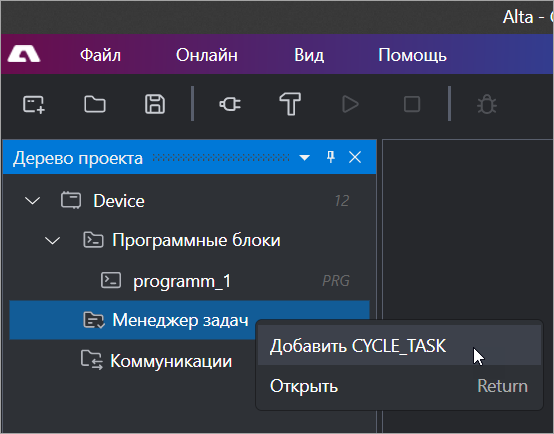The width and height of the screenshot is (554, 434).
Task: Open the Дерево проекта panel dropdown arrow
Action: [x=305, y=157]
